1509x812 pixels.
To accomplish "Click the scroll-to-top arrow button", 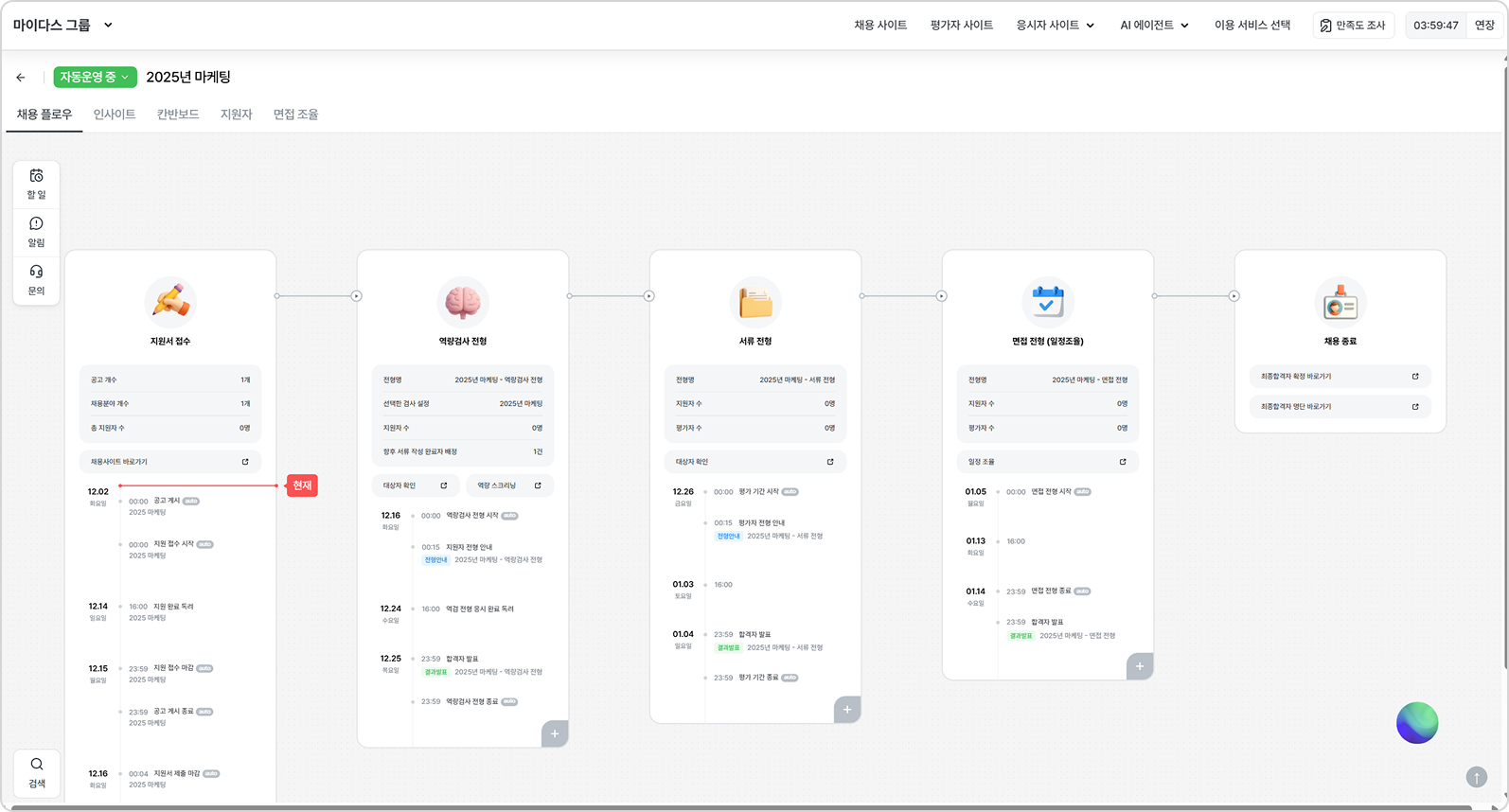I will coord(1476,777).
